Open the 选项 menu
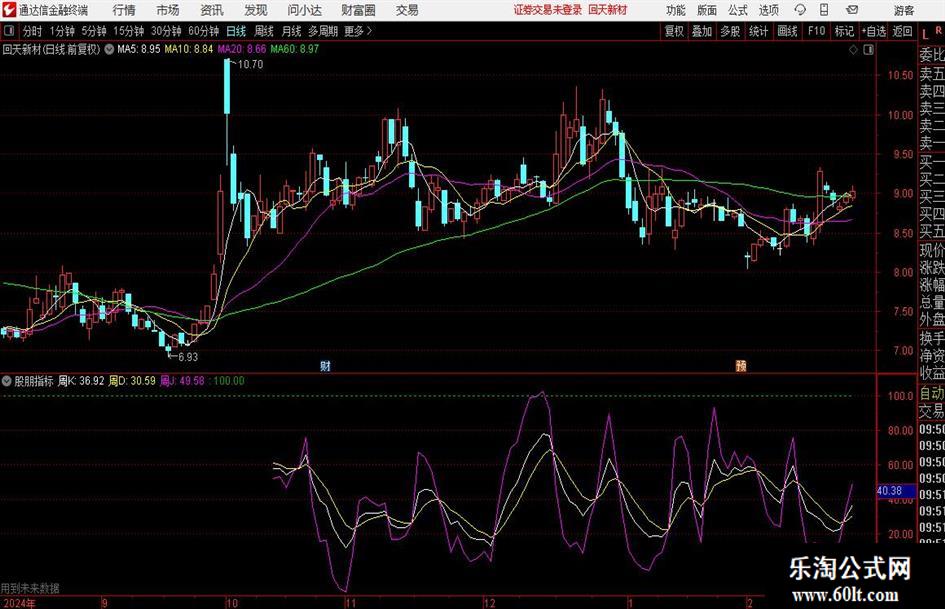Viewport: 945px width, 609px height. [768, 10]
